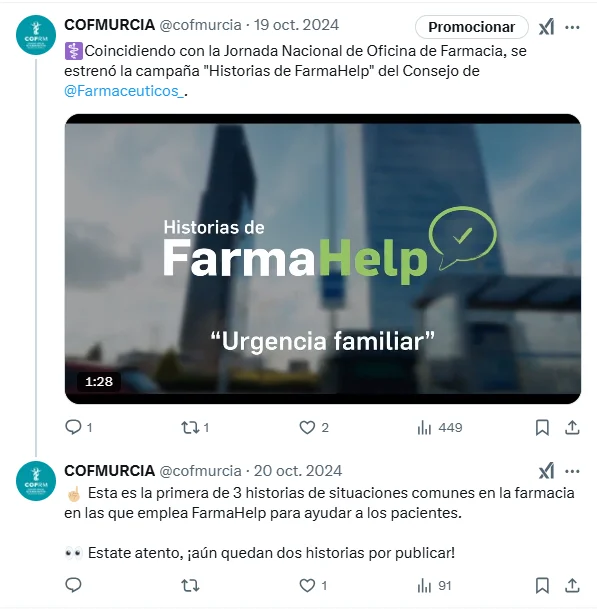Bookmark the second tweet
Viewport: 597px width, 610px height.
542,585
